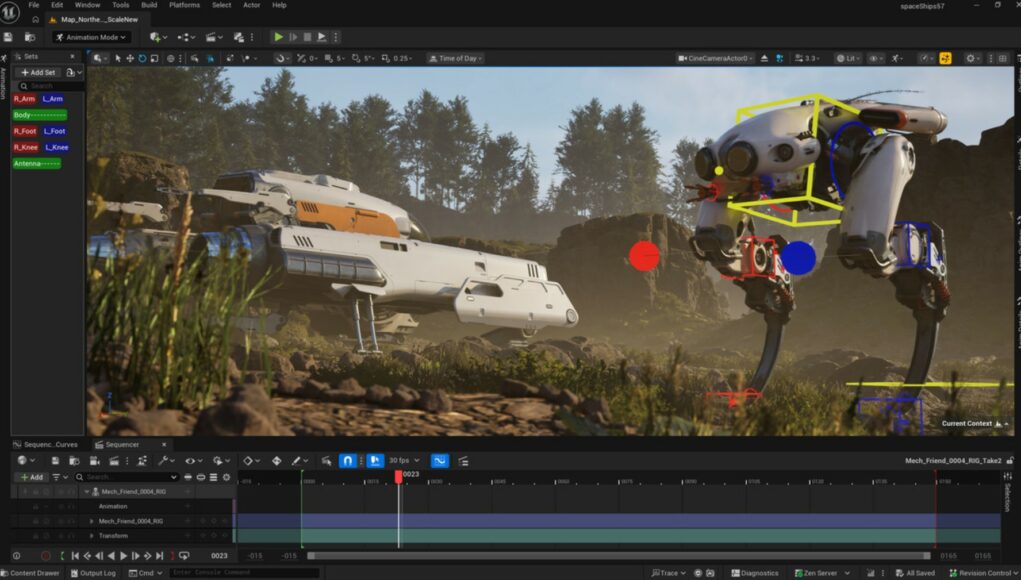1021x580 pixels.
Task: Click the red playhead marker at 0023
Action: (x=398, y=476)
